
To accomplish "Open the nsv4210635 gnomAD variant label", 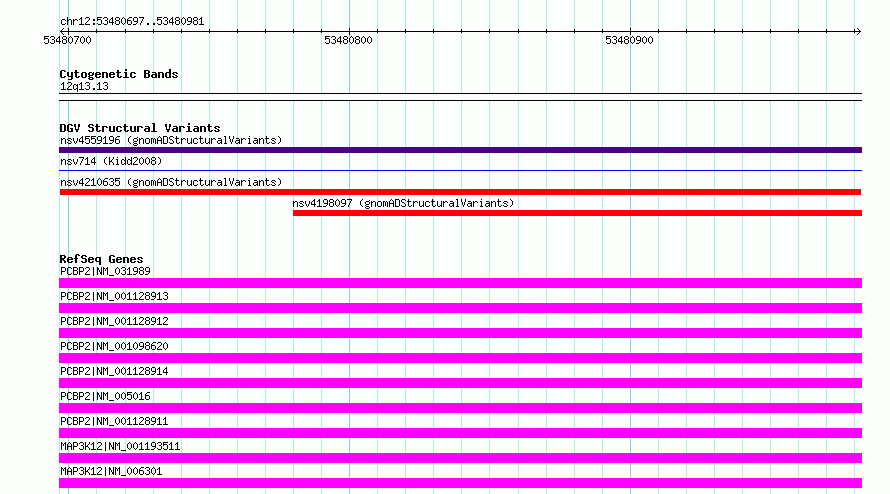I will point(171,182).
